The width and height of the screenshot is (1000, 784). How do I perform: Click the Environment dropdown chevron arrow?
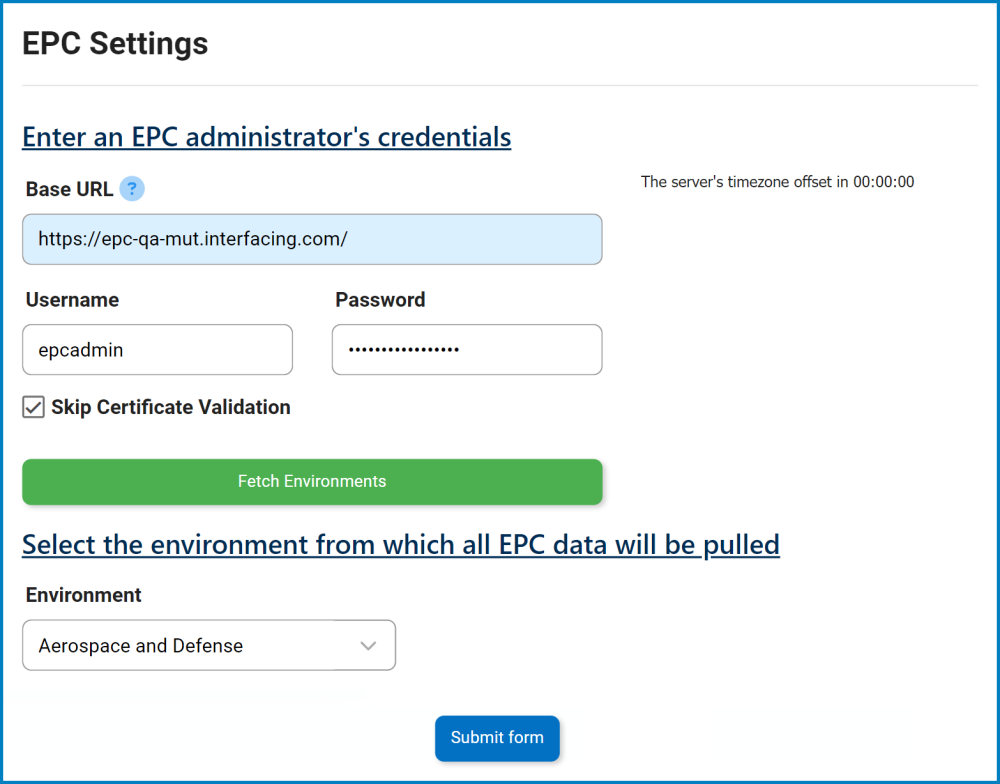(367, 645)
